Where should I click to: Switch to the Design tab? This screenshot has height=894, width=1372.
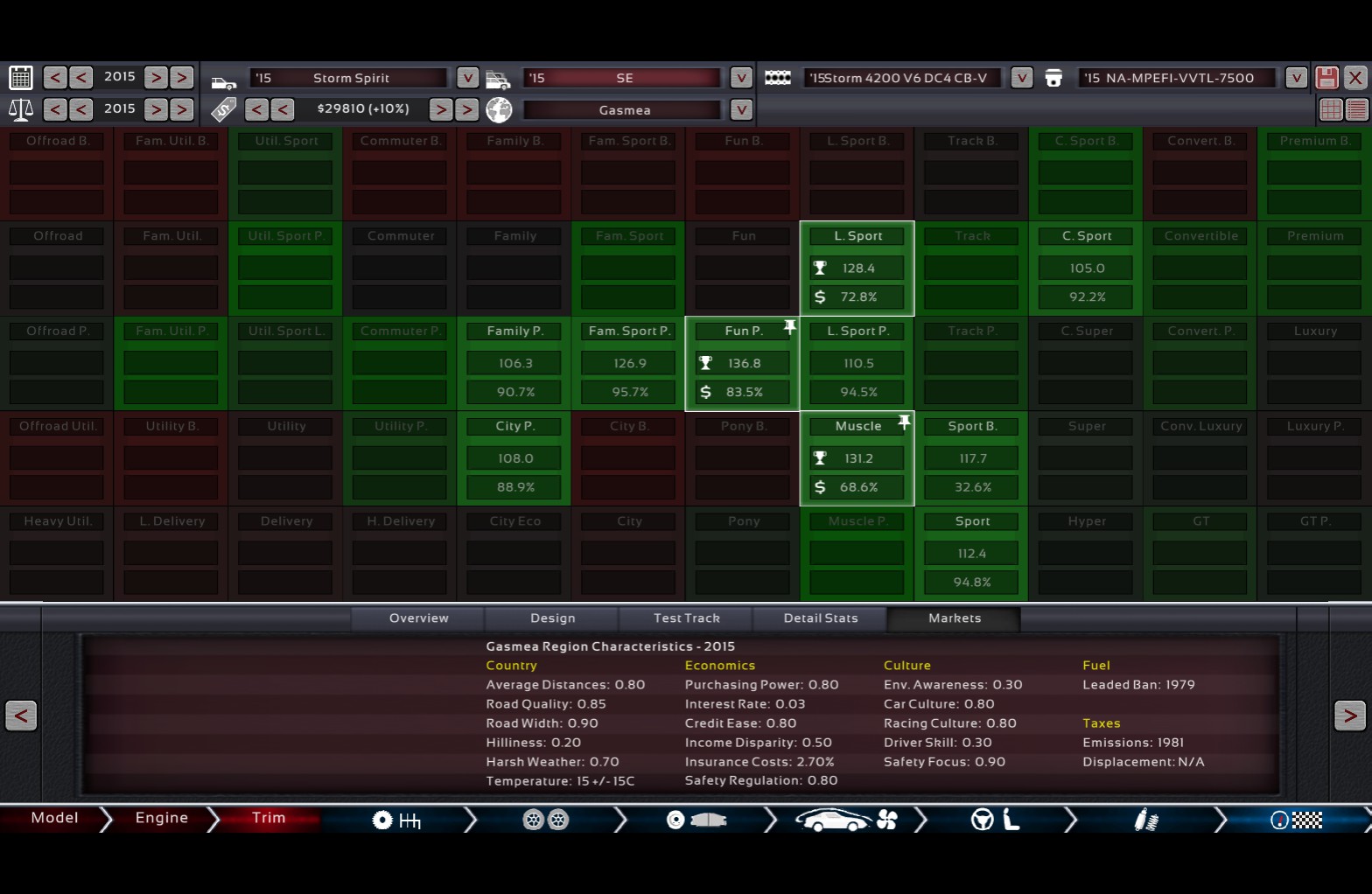coord(552,618)
